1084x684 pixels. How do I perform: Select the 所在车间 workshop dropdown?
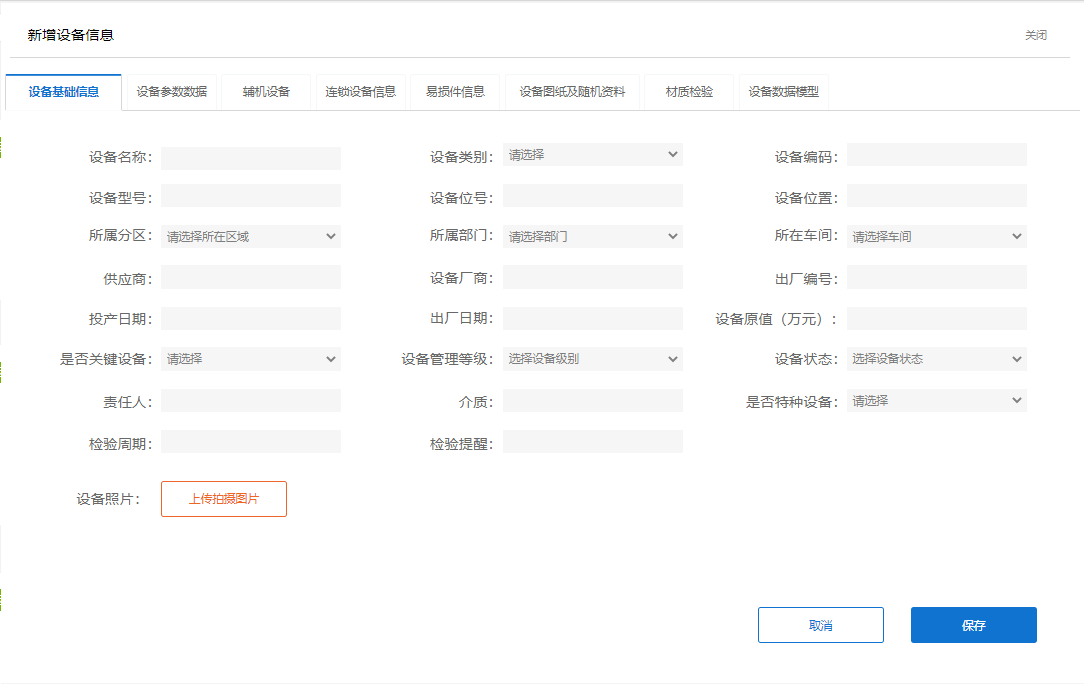pos(936,237)
